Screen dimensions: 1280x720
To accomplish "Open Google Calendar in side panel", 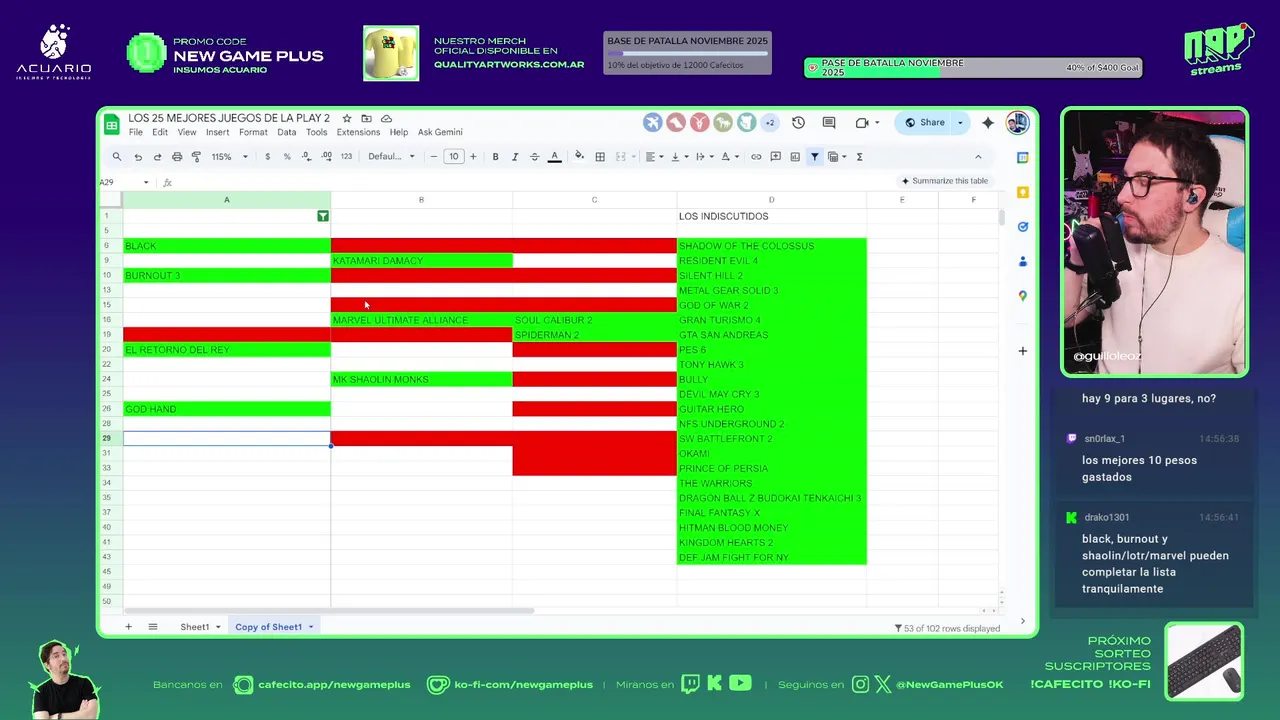I will click(1022, 158).
